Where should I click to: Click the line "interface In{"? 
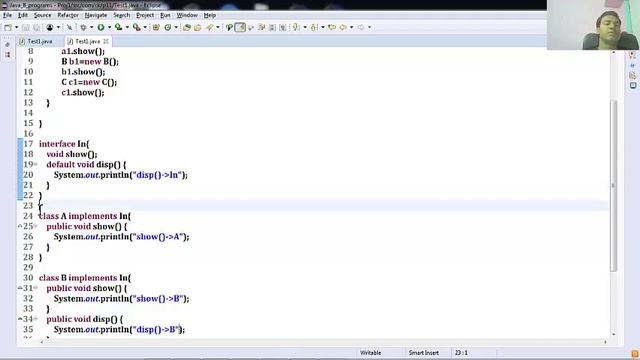pos(64,144)
